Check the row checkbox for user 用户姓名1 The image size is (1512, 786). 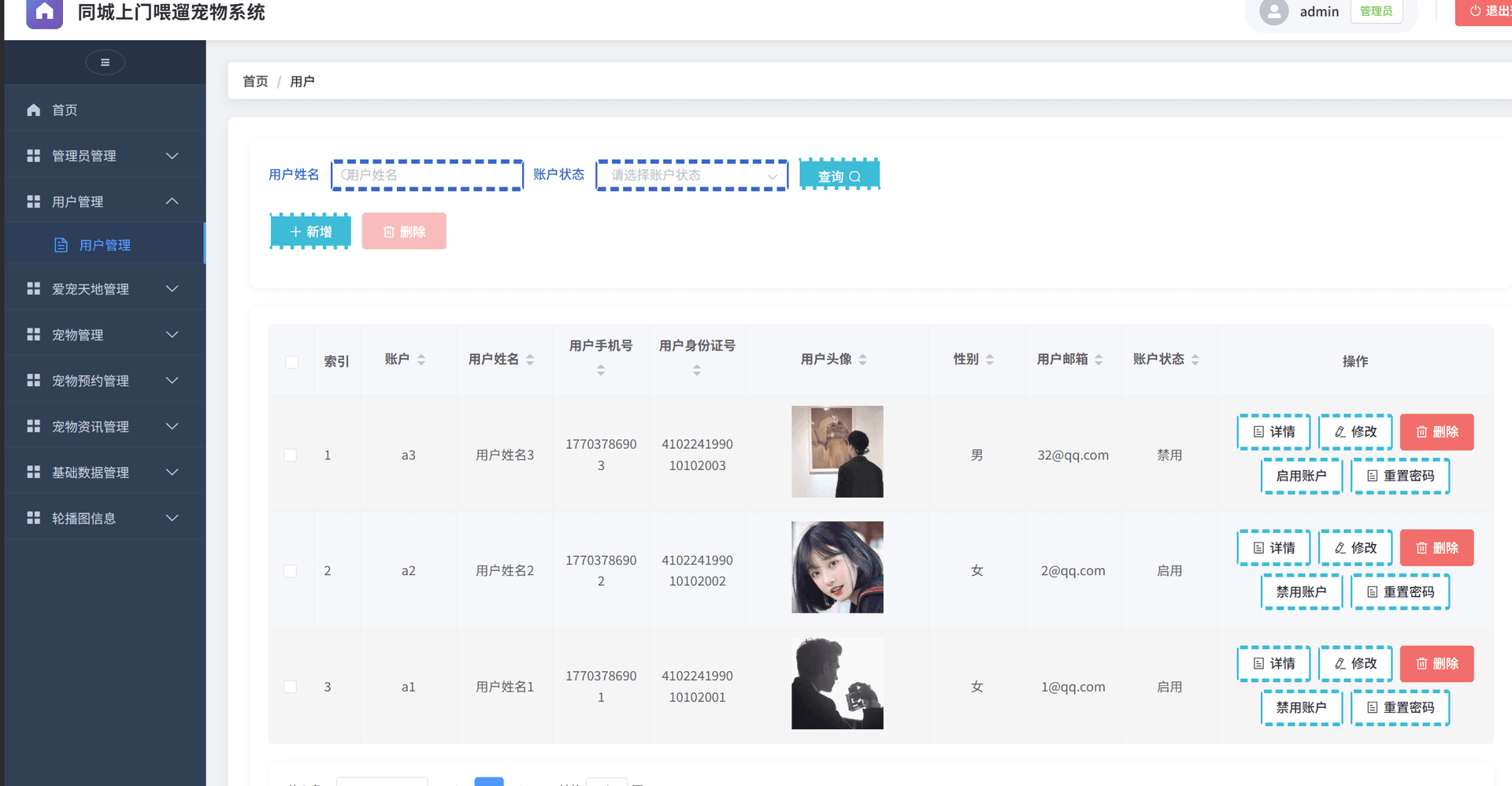pos(291,686)
